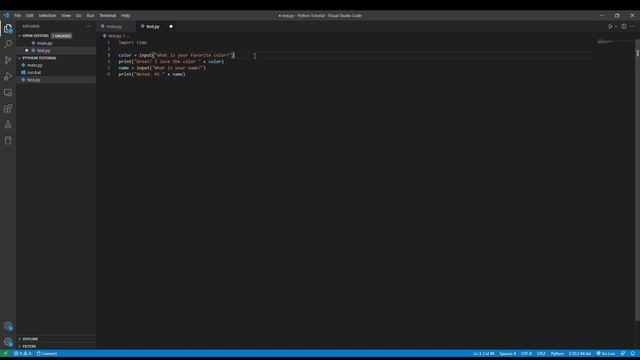This screenshot has width=640, height=360.
Task: Click the Unsaved badge beside Open Editors
Action: [x=62, y=36]
